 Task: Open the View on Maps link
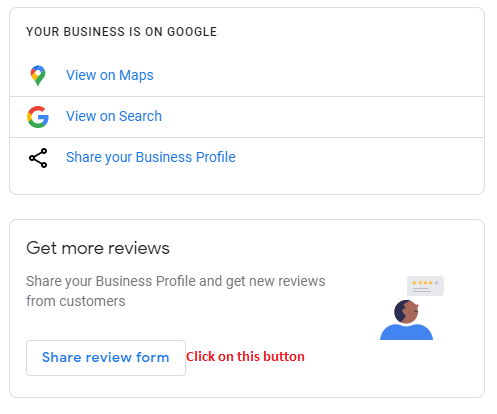coord(110,75)
